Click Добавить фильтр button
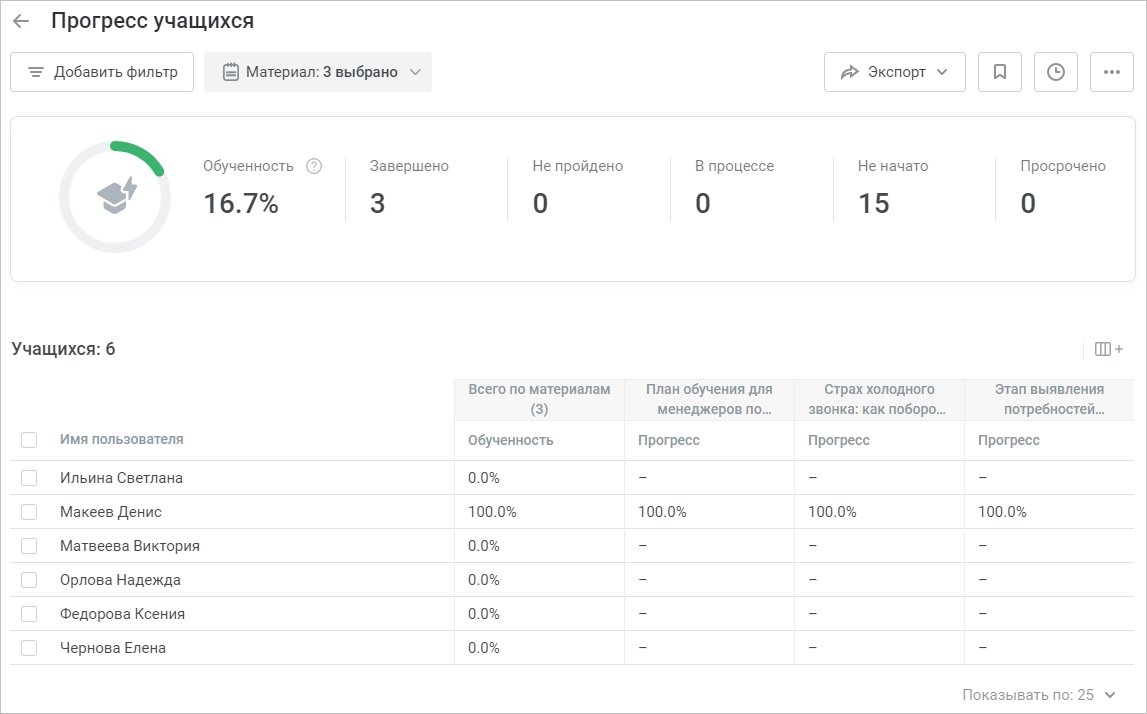Viewport: 1147px width, 714px height. coord(102,72)
